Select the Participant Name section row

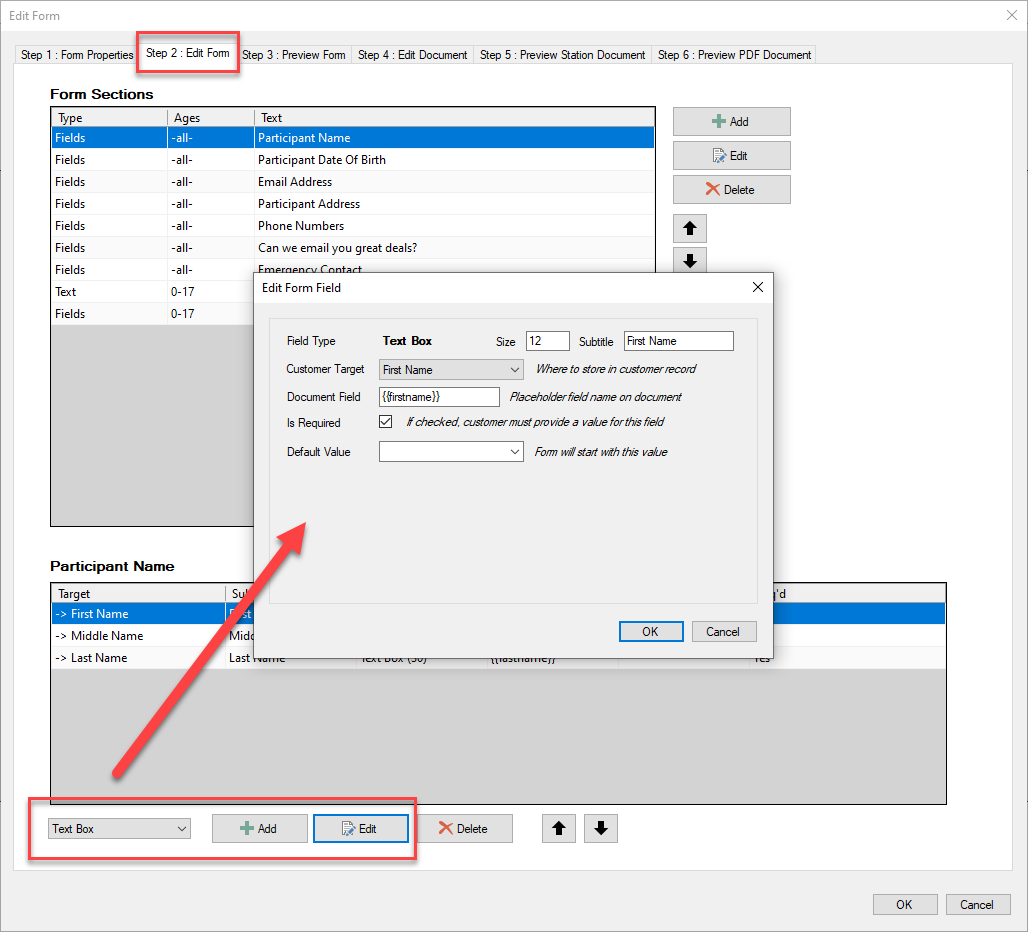coord(353,138)
